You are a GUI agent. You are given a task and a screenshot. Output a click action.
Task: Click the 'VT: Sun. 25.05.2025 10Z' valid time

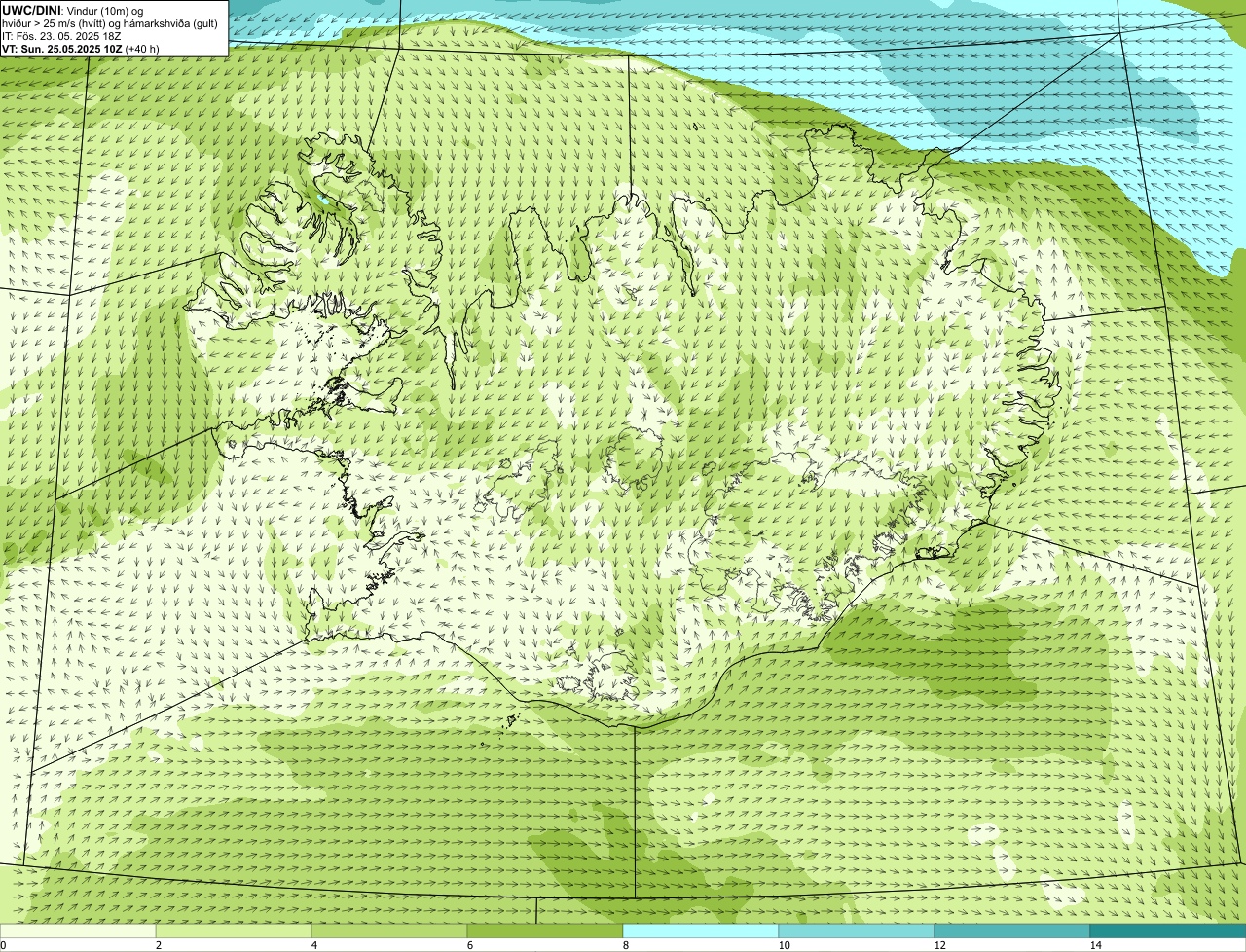[62, 49]
